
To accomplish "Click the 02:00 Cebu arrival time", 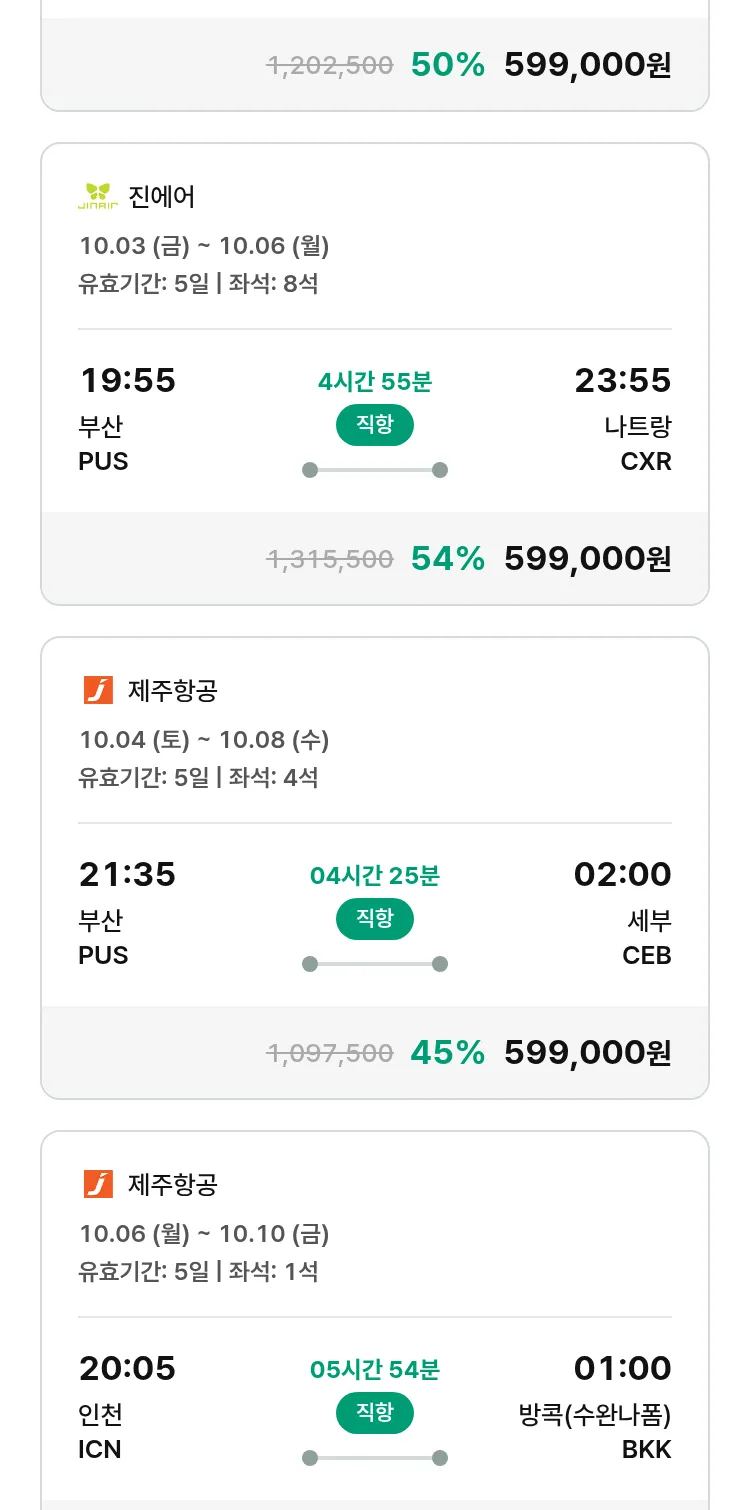I will pyautogui.click(x=622, y=875).
